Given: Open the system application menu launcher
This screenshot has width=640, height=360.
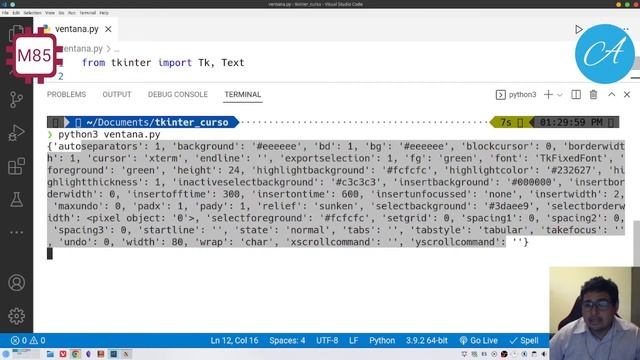Looking at the screenshot, I should coord(6,354).
